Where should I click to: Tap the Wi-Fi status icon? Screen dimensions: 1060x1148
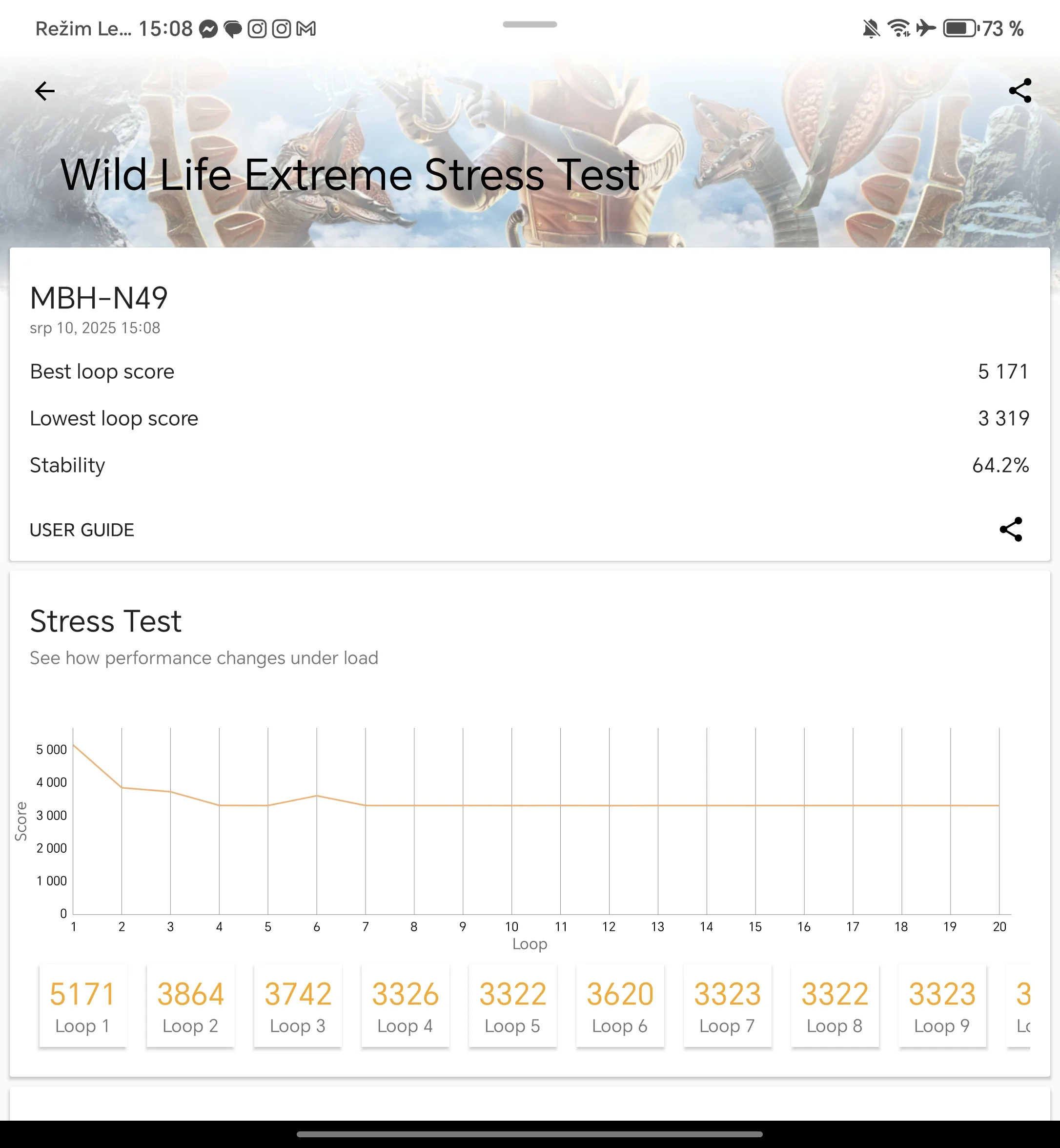pyautogui.click(x=898, y=28)
